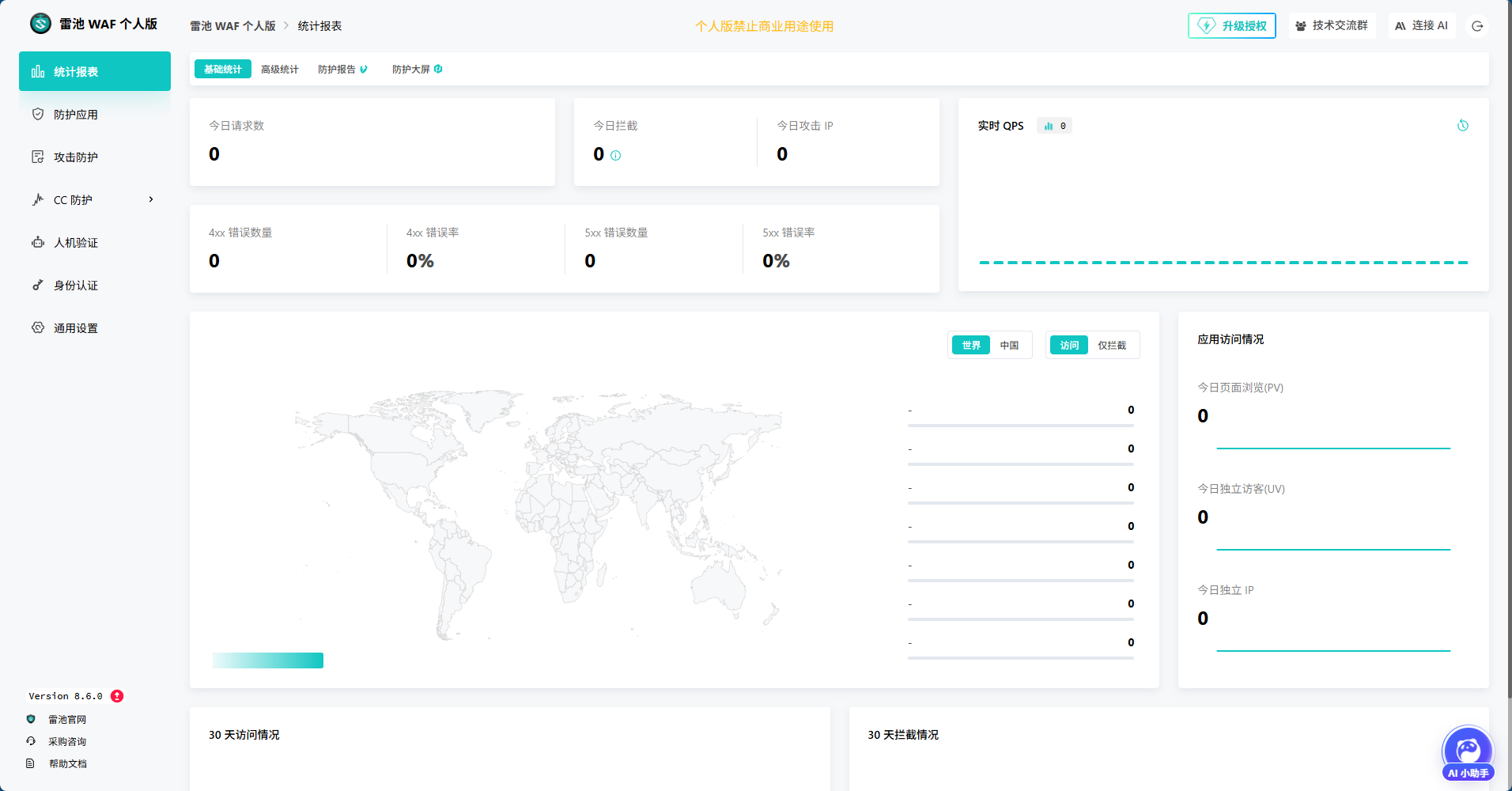Click the key icon beside 身份认证

click(x=38, y=285)
